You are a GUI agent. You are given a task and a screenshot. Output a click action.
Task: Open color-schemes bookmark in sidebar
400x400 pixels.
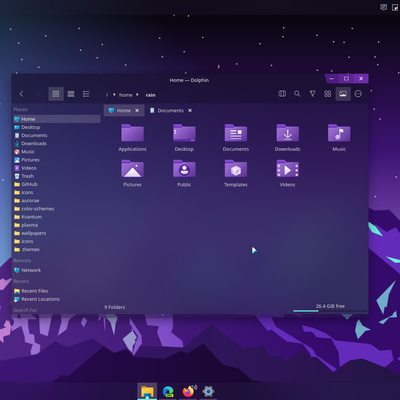click(x=57, y=209)
